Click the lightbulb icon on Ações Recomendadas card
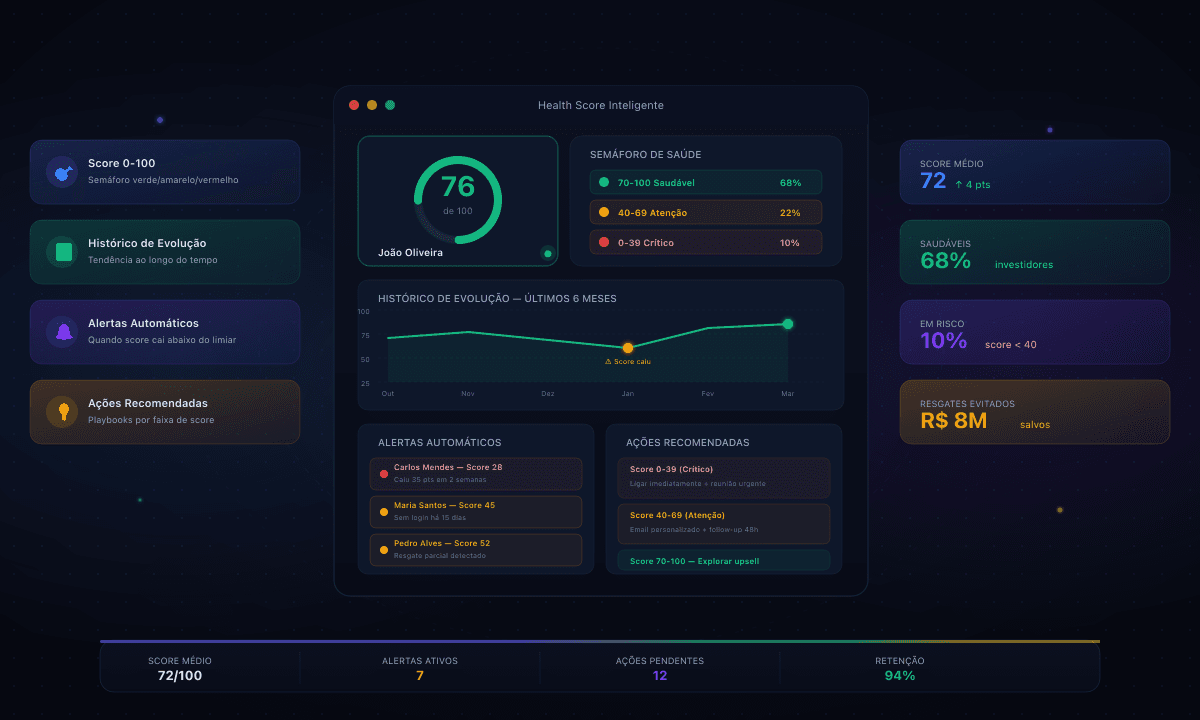 [62, 411]
